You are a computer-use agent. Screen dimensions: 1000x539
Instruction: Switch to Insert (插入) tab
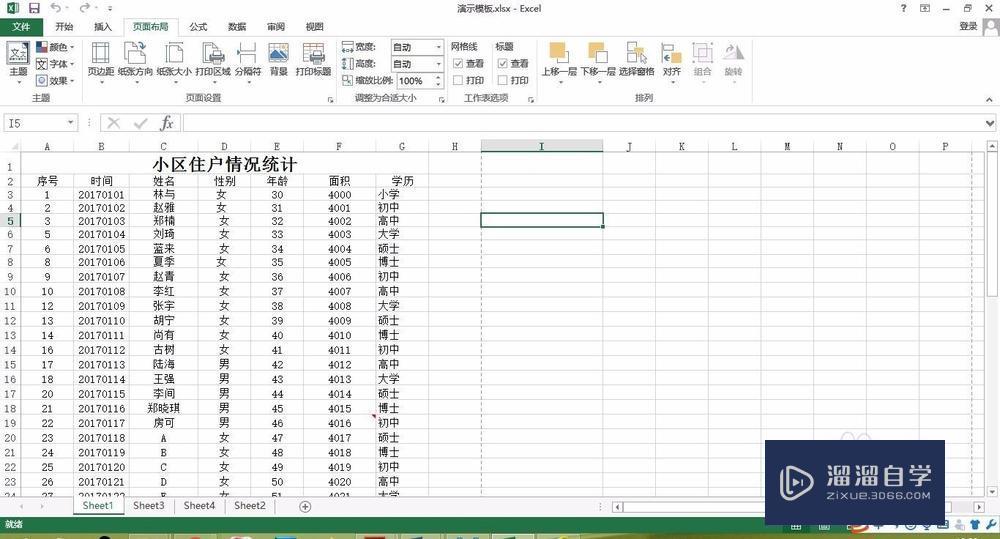tap(103, 27)
